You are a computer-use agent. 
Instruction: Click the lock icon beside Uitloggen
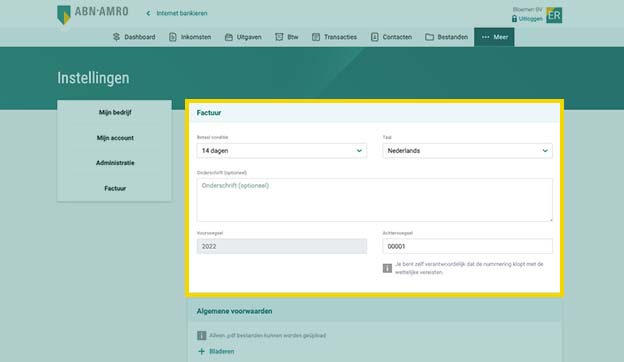coord(514,19)
